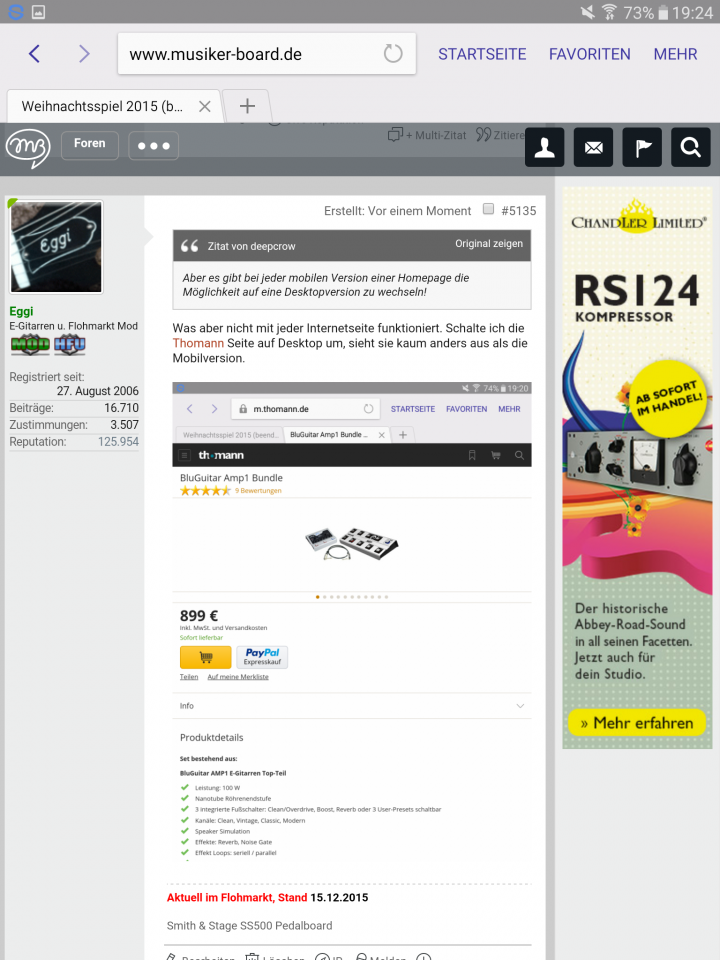Click the Beiträge count 16.710
The width and height of the screenshot is (720, 960).
(121, 408)
